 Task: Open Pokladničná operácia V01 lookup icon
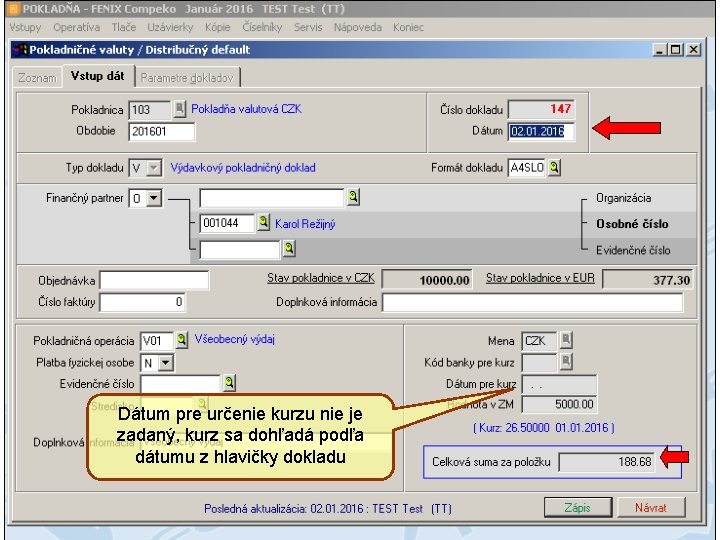point(182,340)
